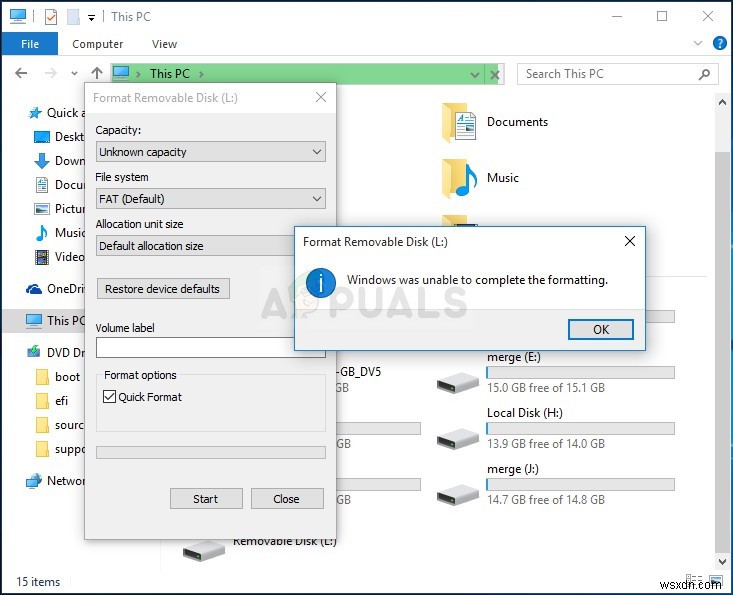Close the Windows was unable message box

[630, 241]
